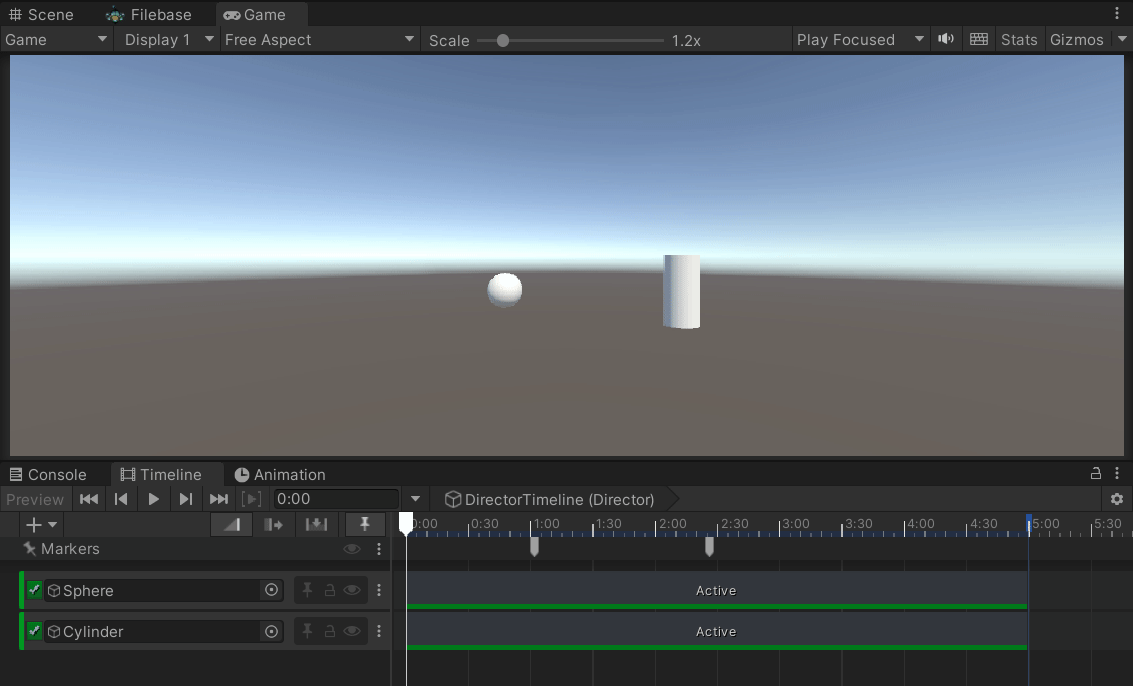This screenshot has width=1133, height=686.
Task: Select the Replace edit mode icon
Action: pos(316,525)
